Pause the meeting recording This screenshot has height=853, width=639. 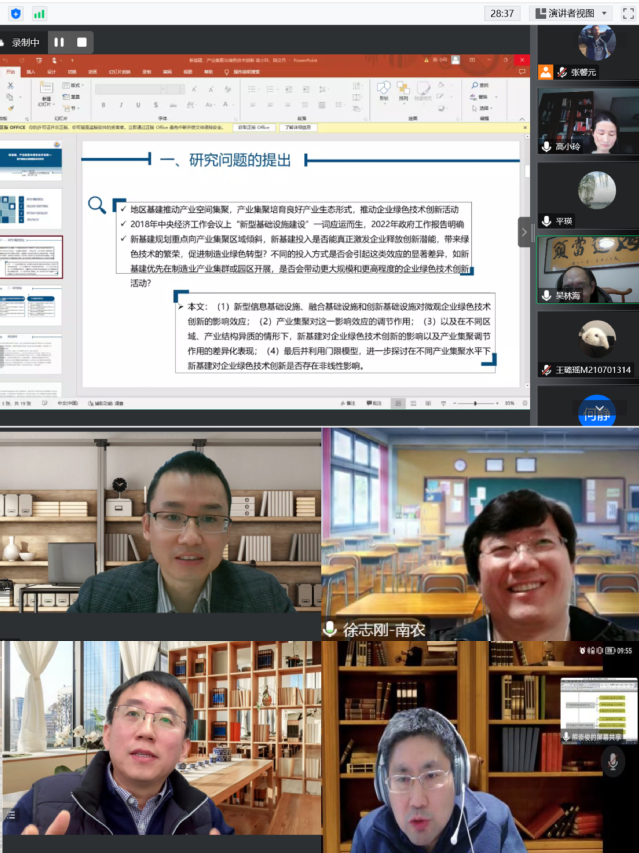click(59, 42)
